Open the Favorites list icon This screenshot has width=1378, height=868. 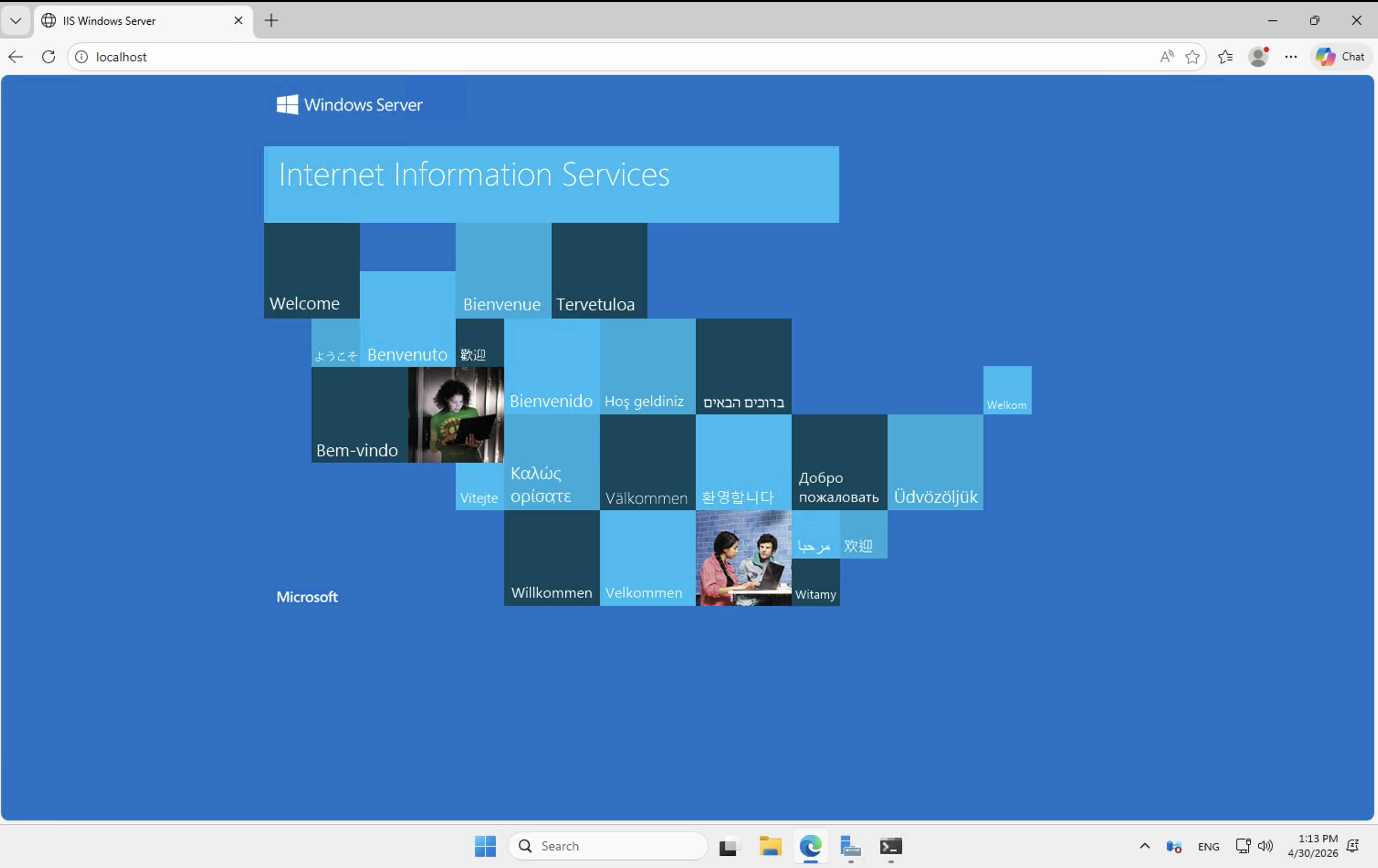(x=1225, y=57)
